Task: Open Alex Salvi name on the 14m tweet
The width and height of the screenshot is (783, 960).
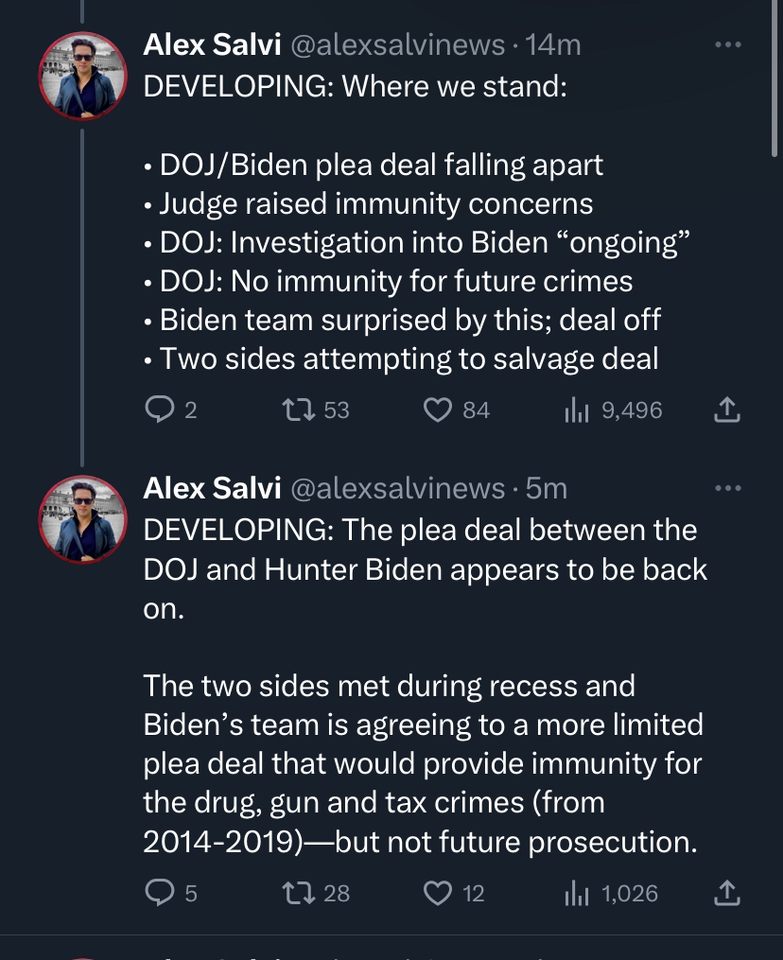Action: tap(211, 45)
